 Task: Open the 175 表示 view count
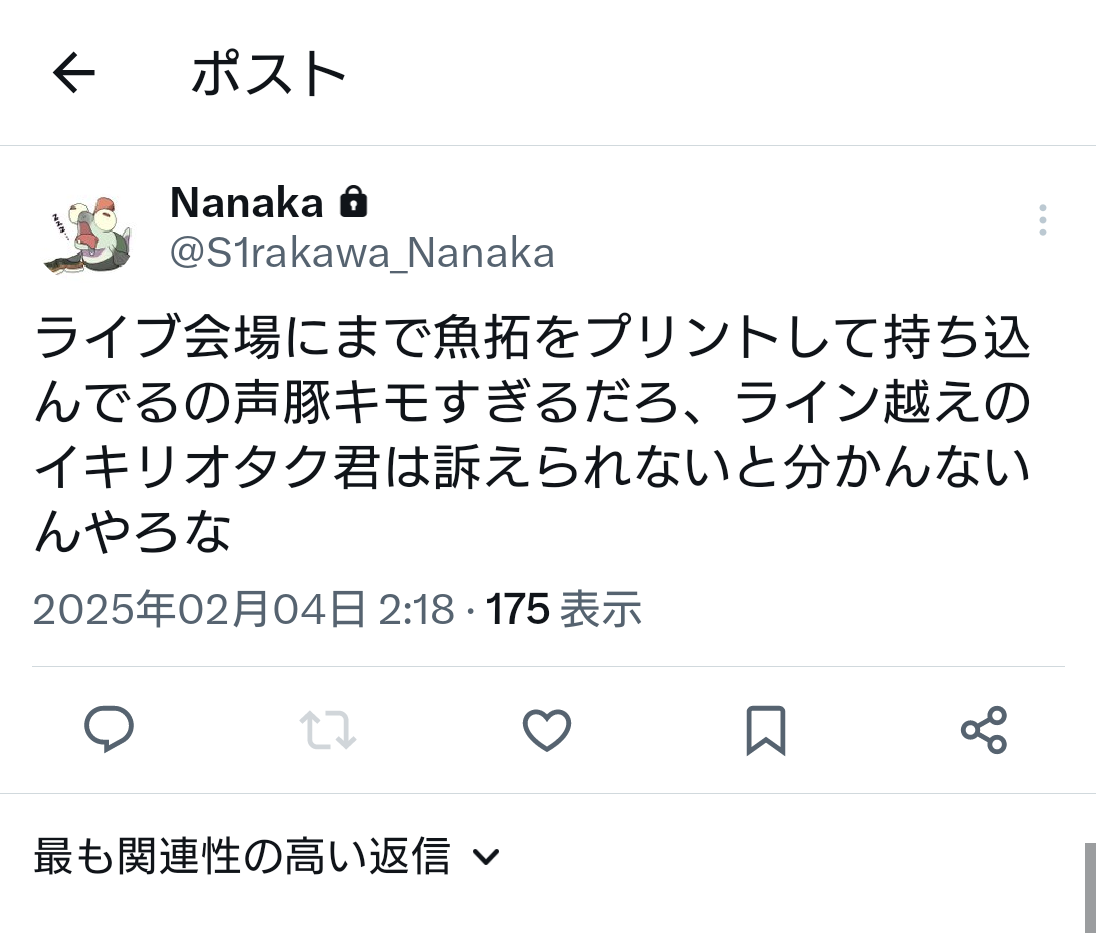click(563, 609)
